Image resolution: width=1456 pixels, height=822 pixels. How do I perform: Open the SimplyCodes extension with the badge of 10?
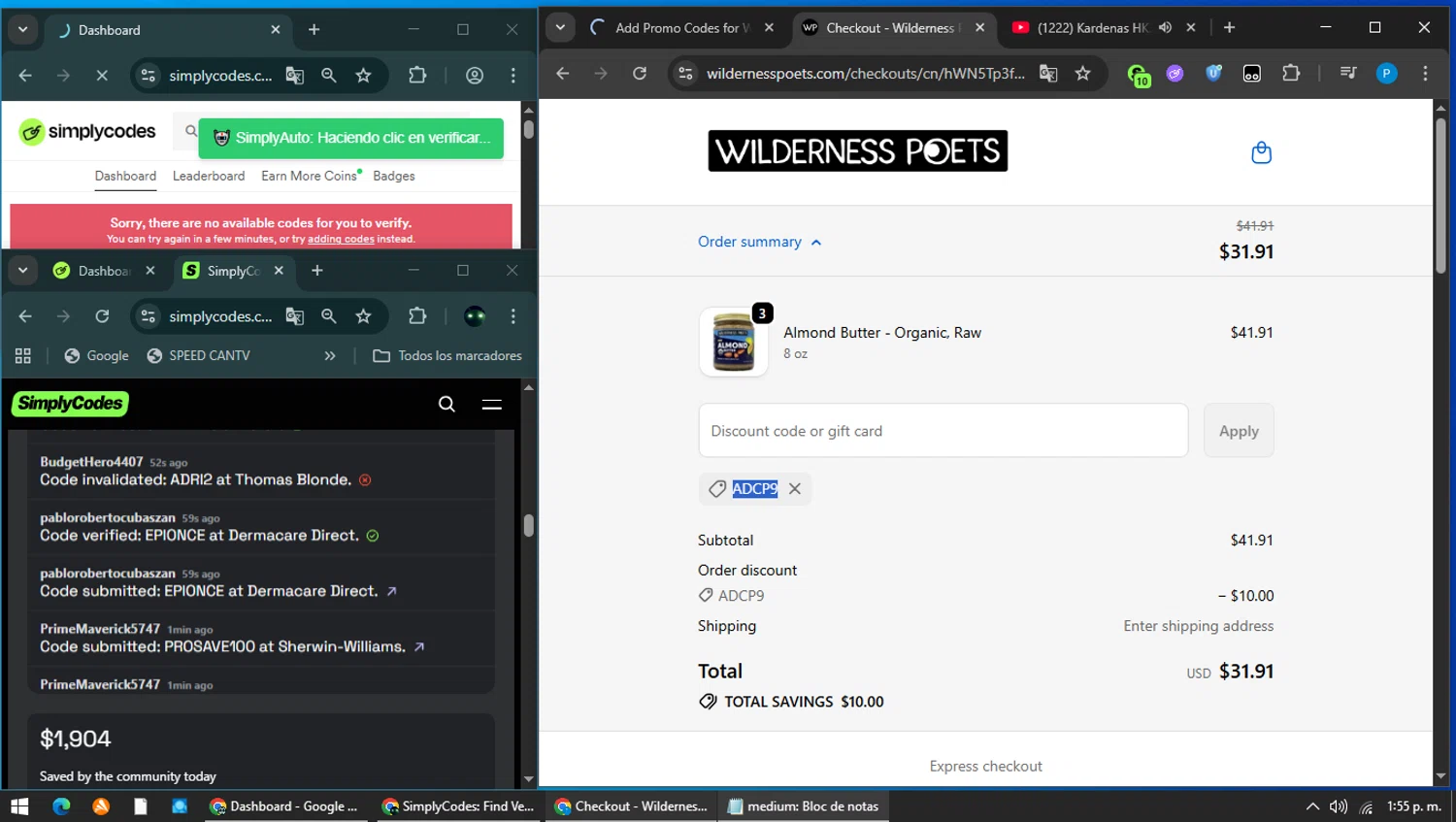point(1138,74)
